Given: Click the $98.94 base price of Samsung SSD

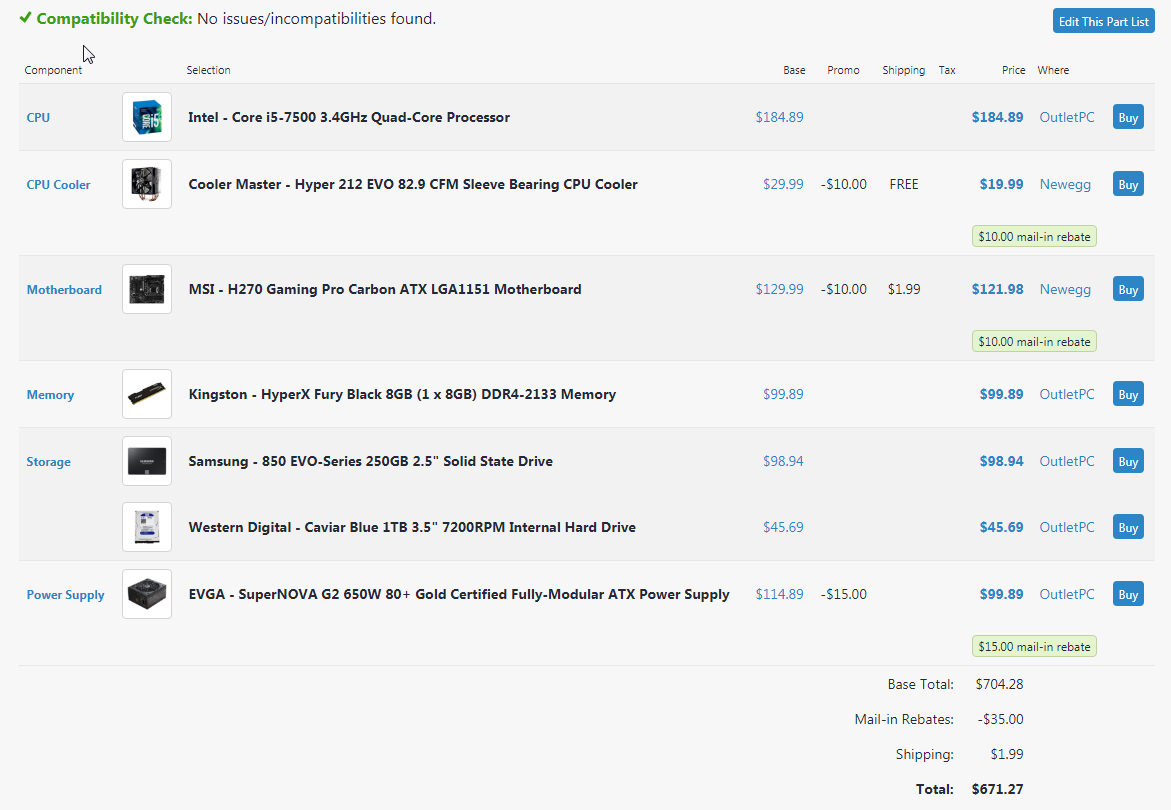Looking at the screenshot, I should (x=783, y=461).
